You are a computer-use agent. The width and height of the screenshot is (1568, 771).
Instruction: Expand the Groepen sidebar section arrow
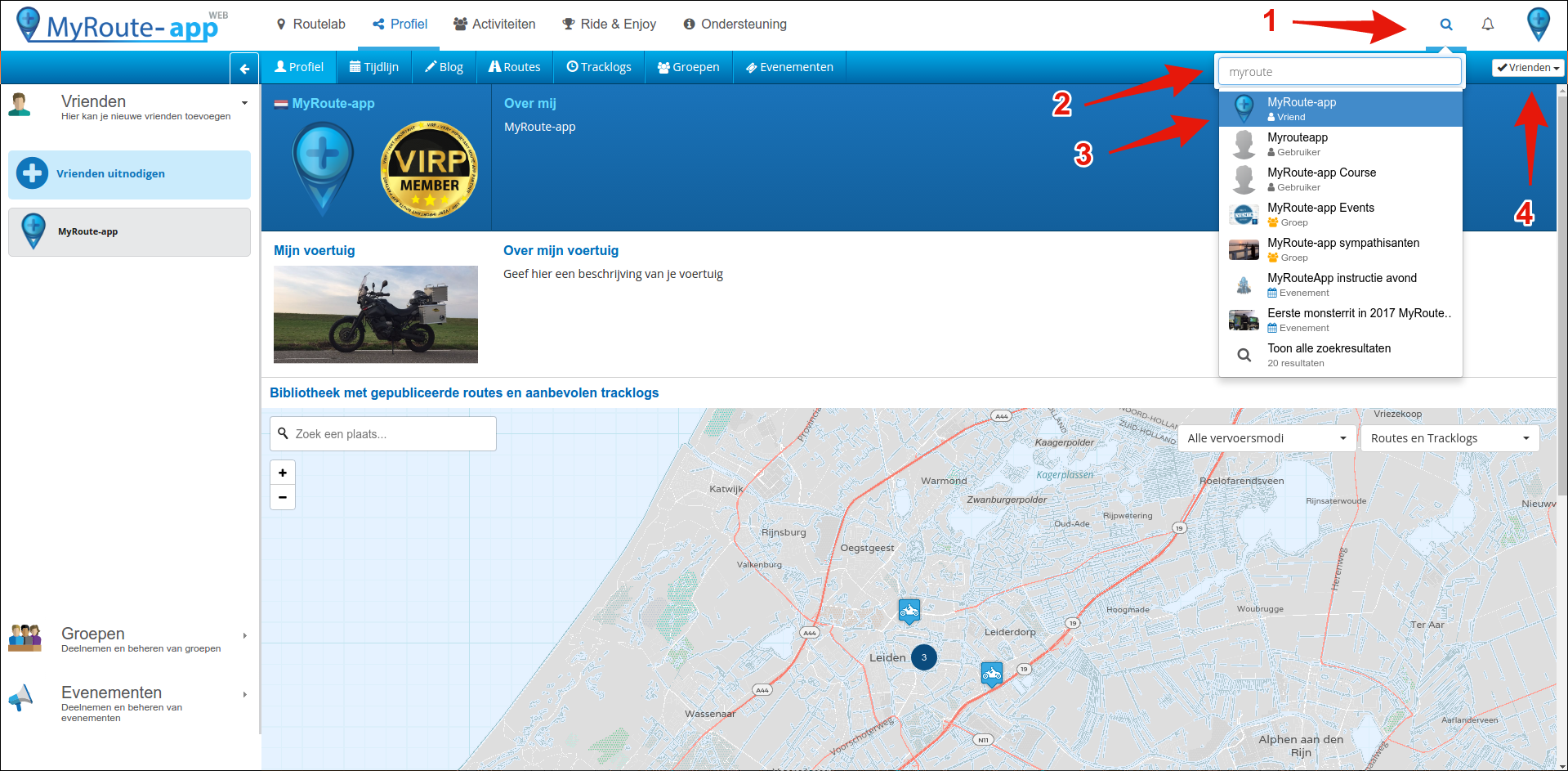tap(244, 636)
